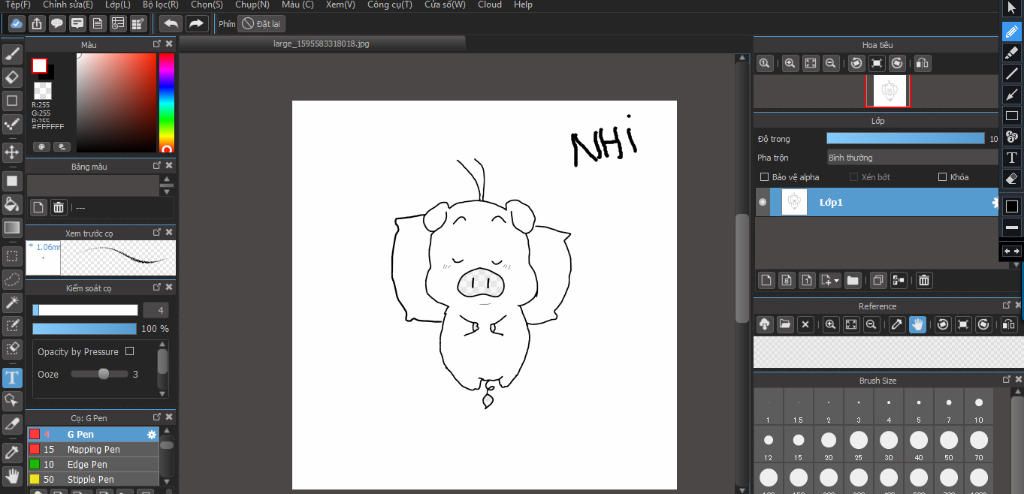Select the Text tool in left toolbar
Viewport: 1024px width, 494px height.
12,377
